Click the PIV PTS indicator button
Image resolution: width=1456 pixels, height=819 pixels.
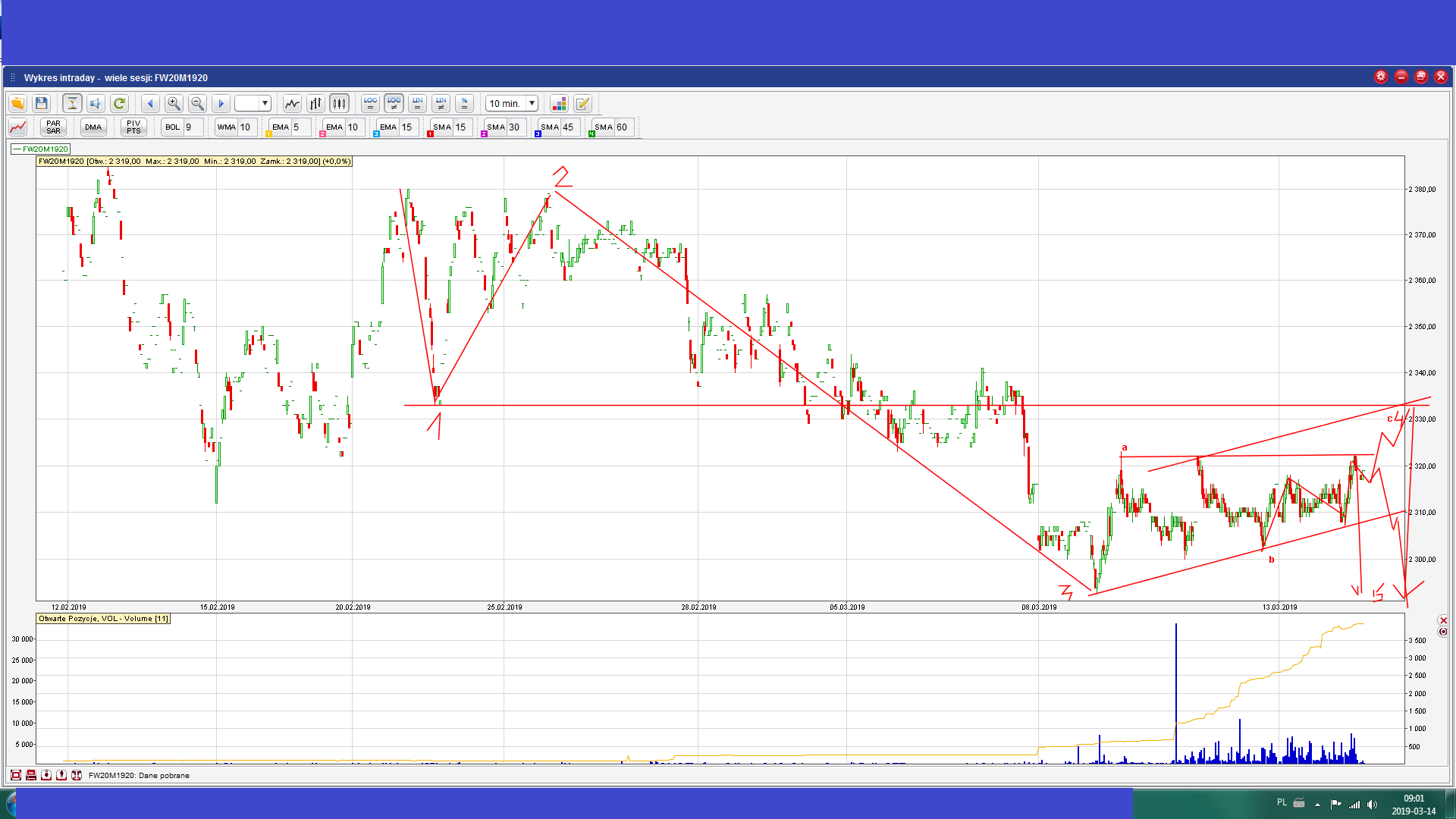point(133,127)
